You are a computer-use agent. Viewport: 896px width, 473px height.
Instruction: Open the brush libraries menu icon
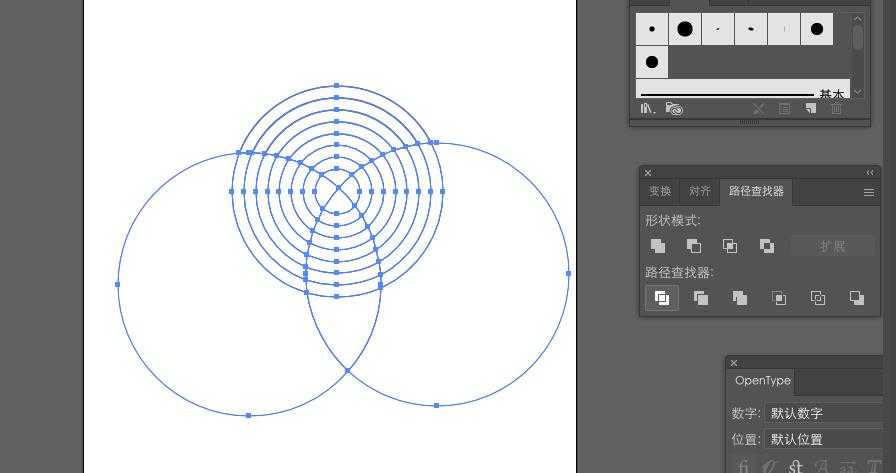click(x=648, y=108)
